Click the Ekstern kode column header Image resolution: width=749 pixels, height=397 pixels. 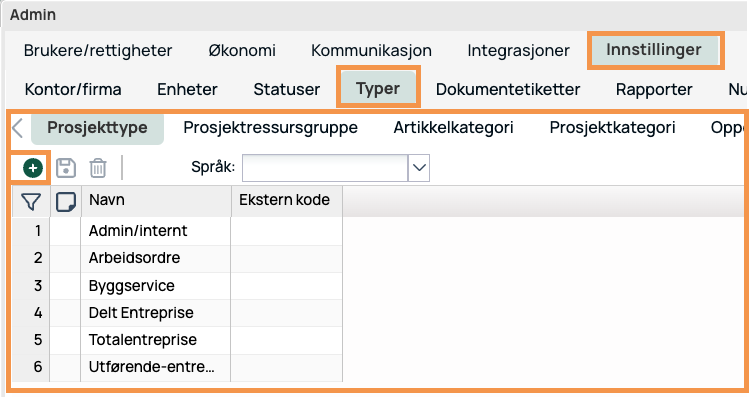[x=287, y=202]
